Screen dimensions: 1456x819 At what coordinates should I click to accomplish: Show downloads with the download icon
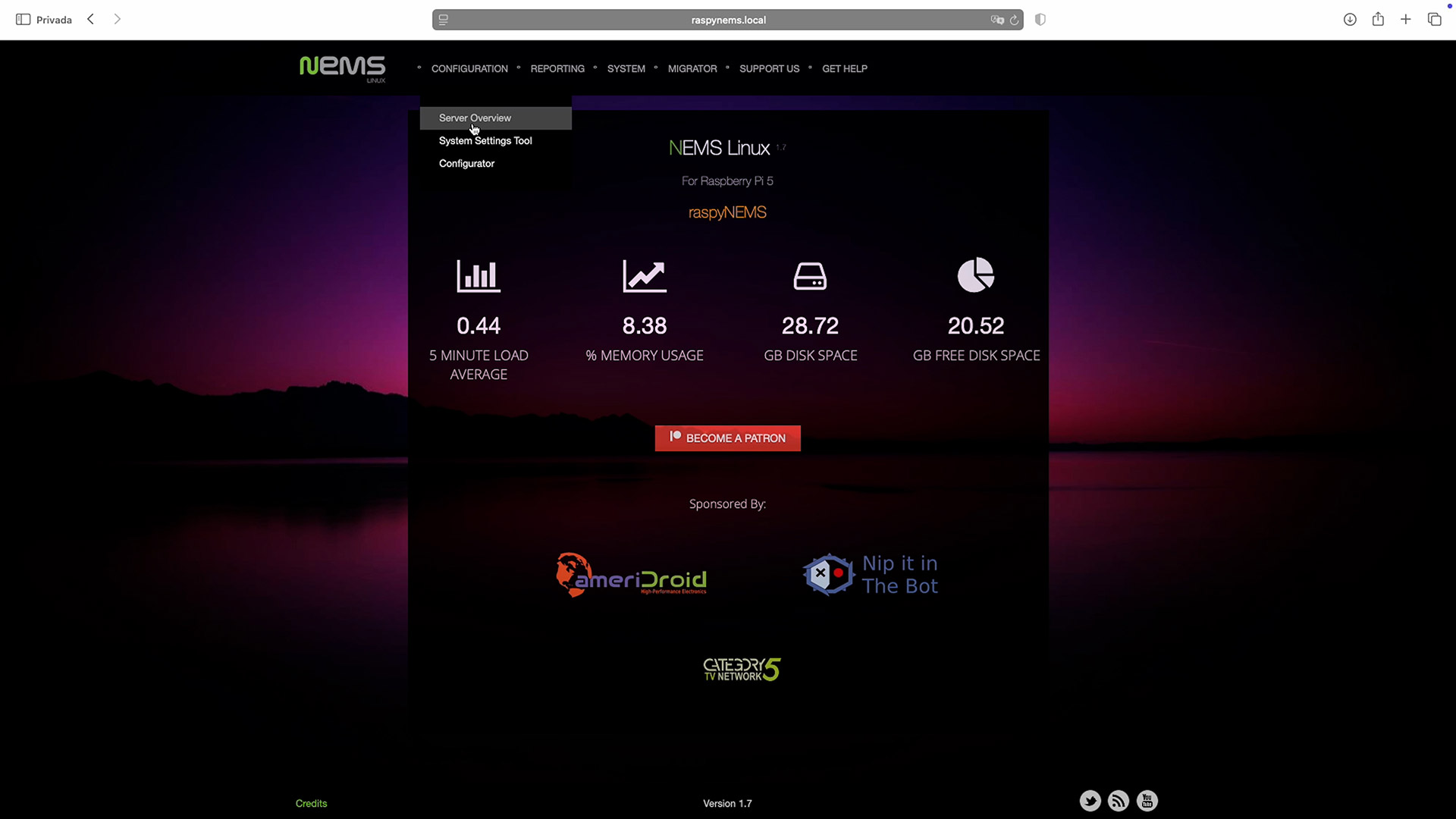[x=1350, y=20]
